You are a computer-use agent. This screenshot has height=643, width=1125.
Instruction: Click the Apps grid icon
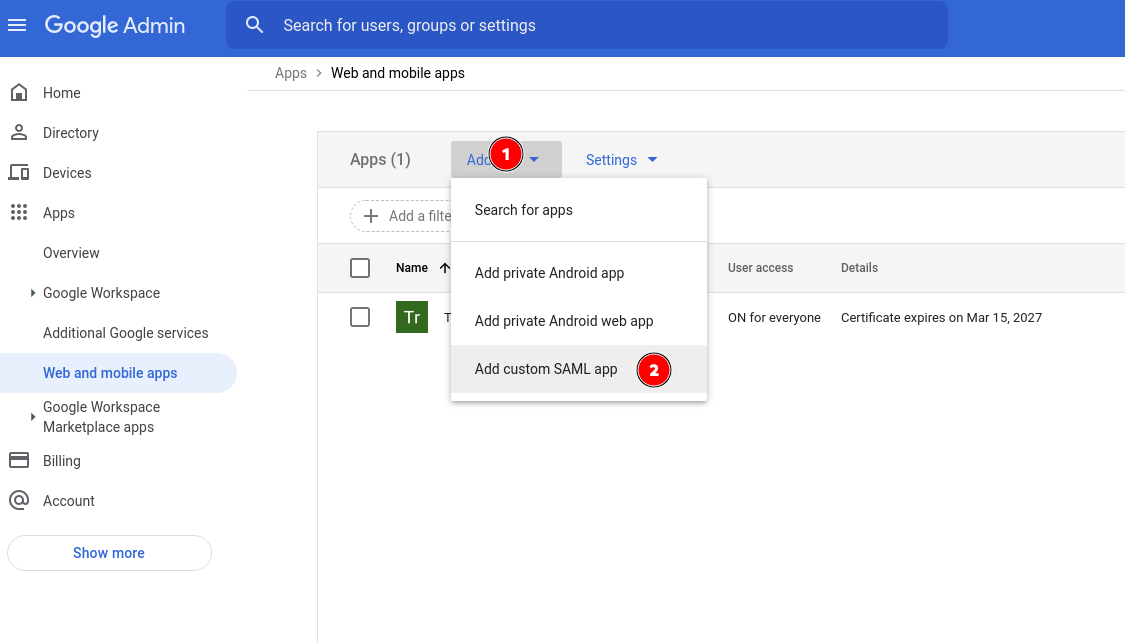point(18,213)
